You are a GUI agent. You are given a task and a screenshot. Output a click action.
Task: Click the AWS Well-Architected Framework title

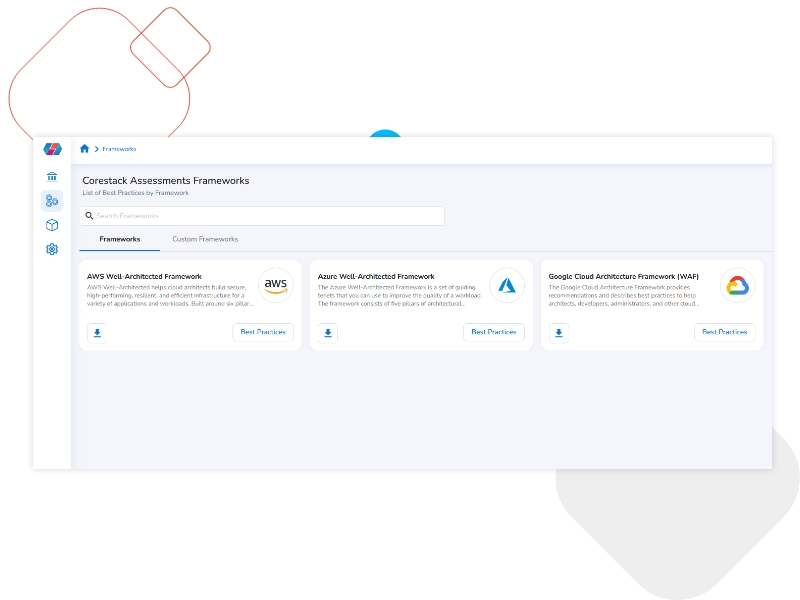tap(144, 277)
